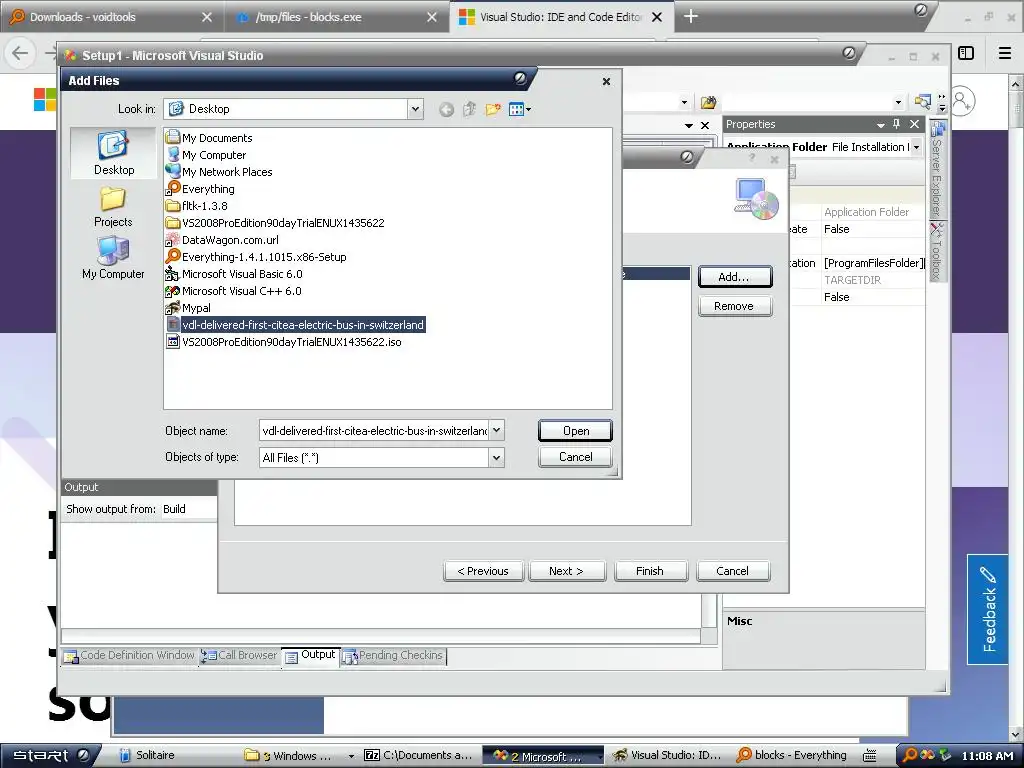Open My Computer in the places bar
Screen dimensions: 1024x768
coord(113,259)
